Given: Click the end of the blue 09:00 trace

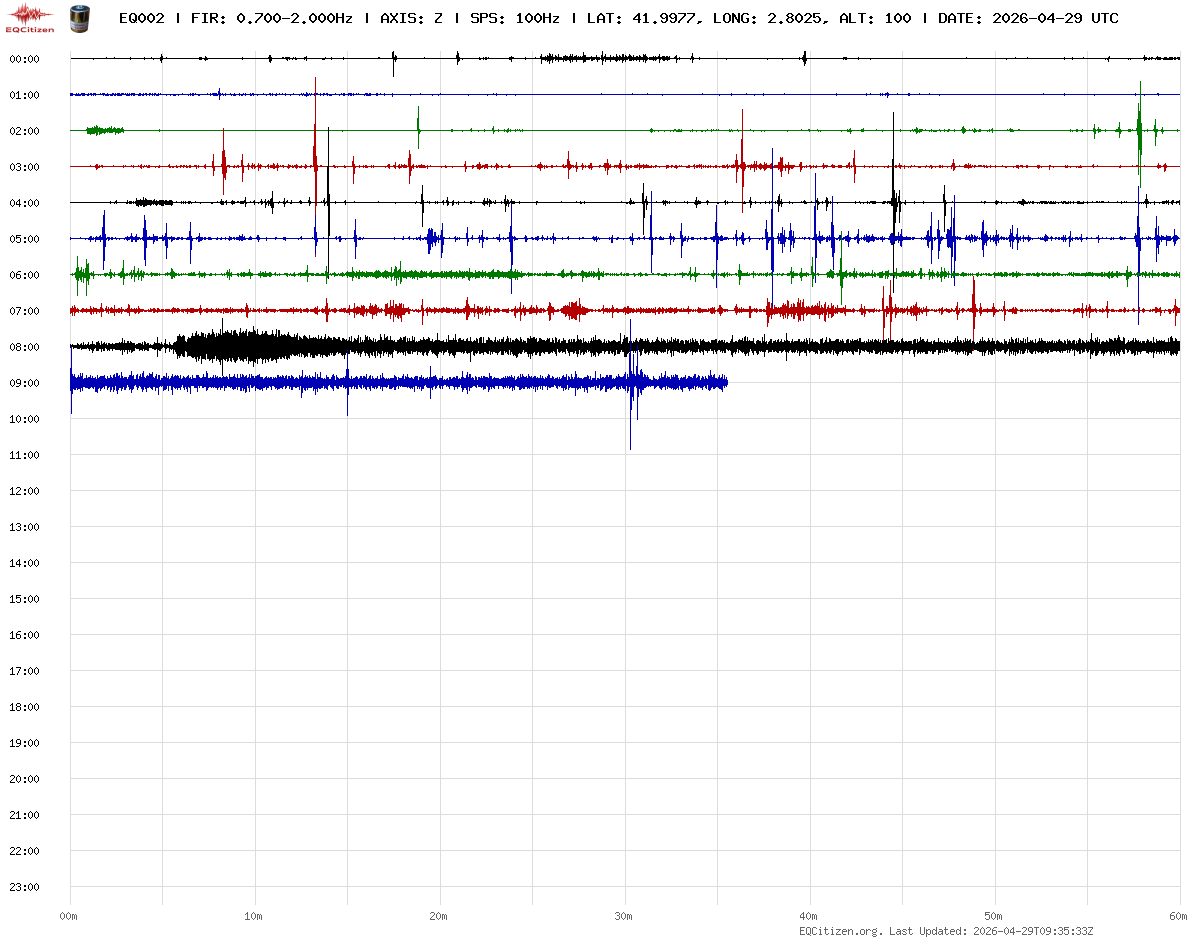Looking at the screenshot, I should click(x=726, y=382).
